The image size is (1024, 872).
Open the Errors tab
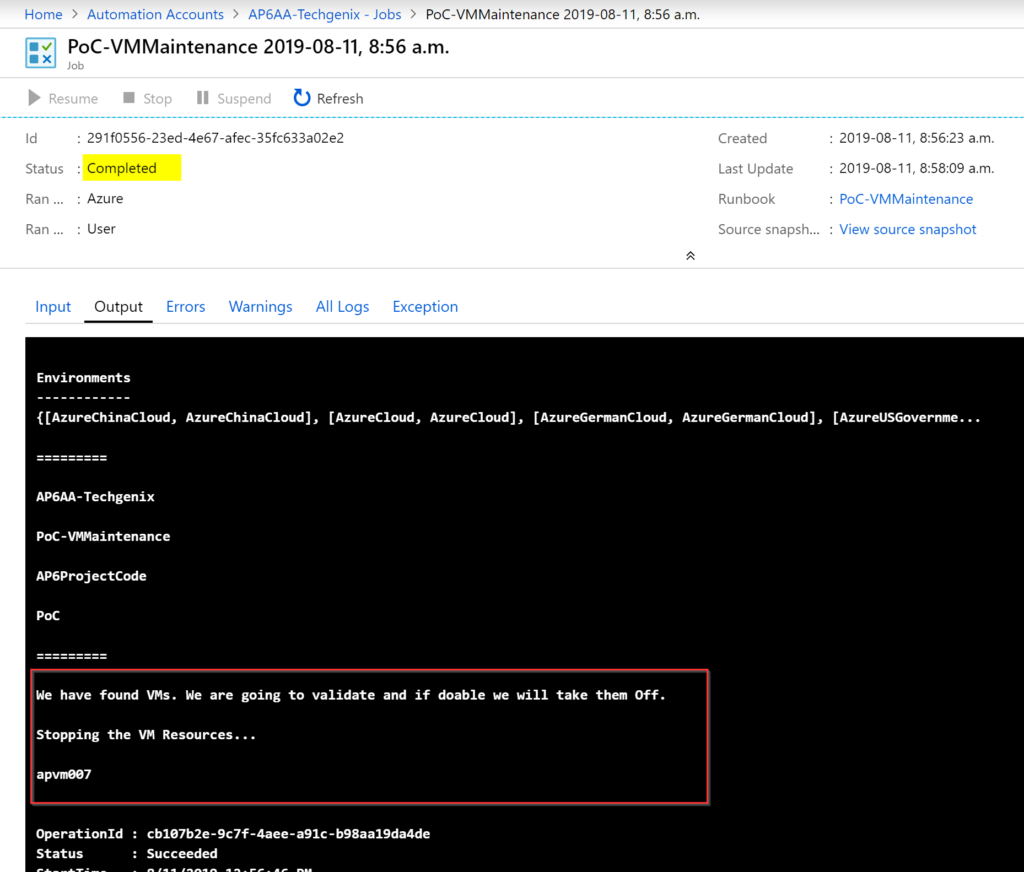click(185, 306)
